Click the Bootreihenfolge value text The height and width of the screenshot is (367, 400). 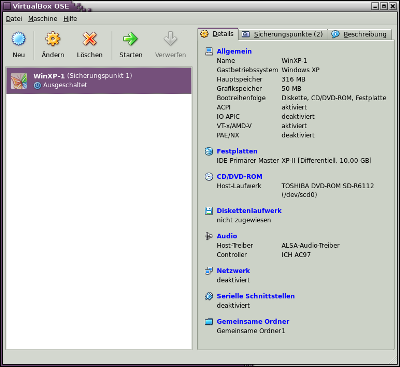(334, 98)
